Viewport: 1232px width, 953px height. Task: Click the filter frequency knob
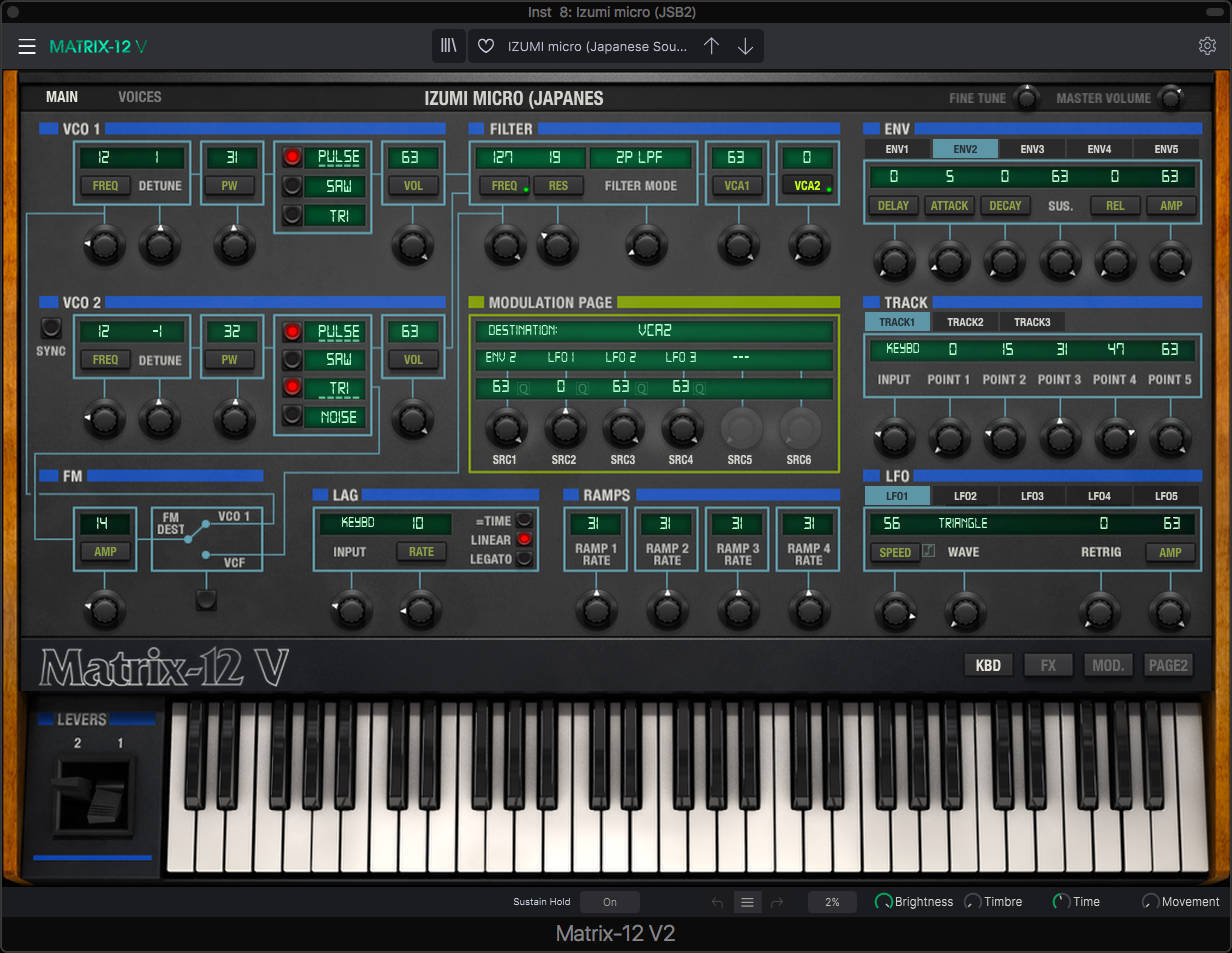coord(504,244)
